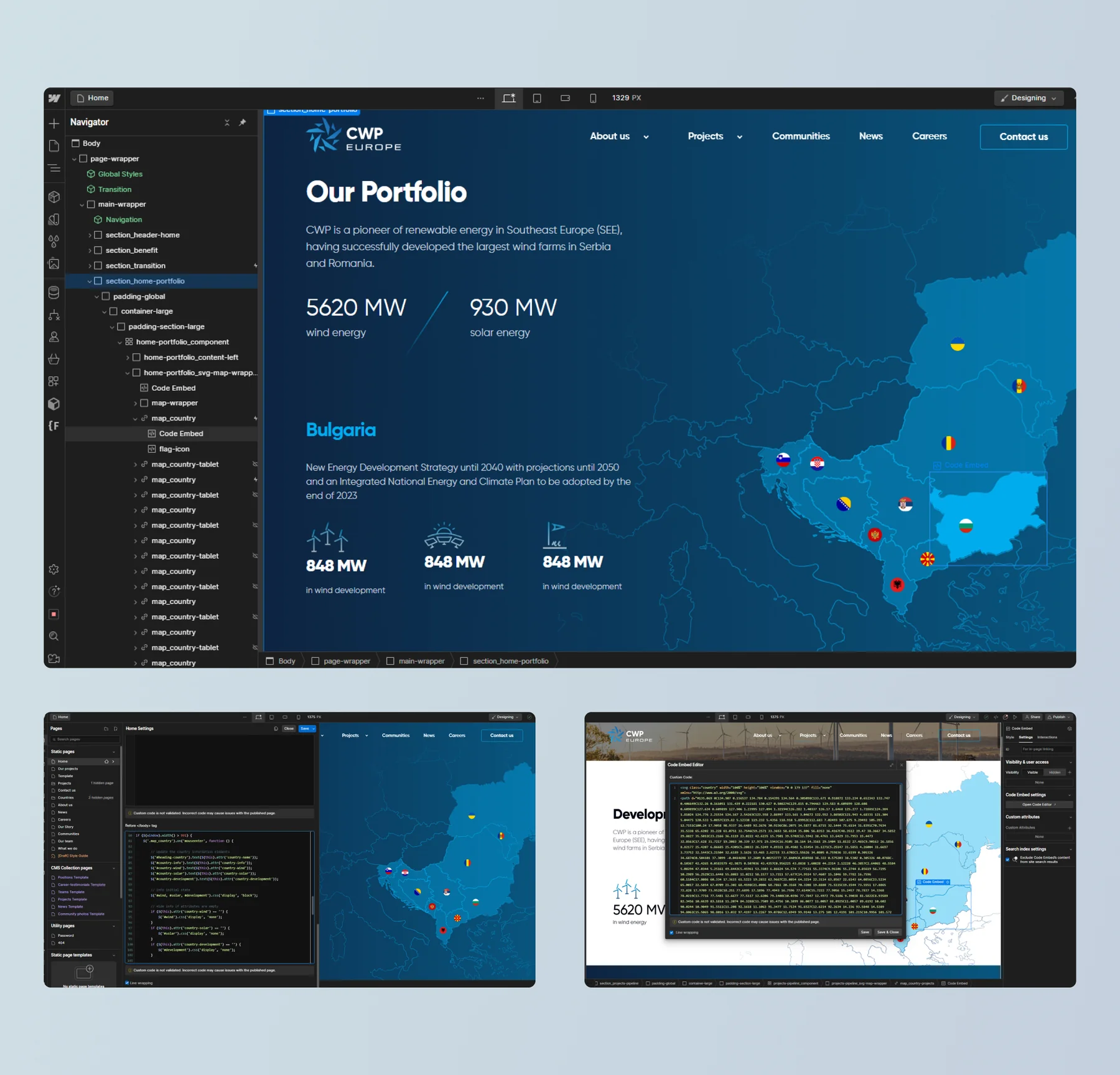Open the About us dropdown in site nav
The width and height of the screenshot is (1120, 1075).
[x=619, y=136]
